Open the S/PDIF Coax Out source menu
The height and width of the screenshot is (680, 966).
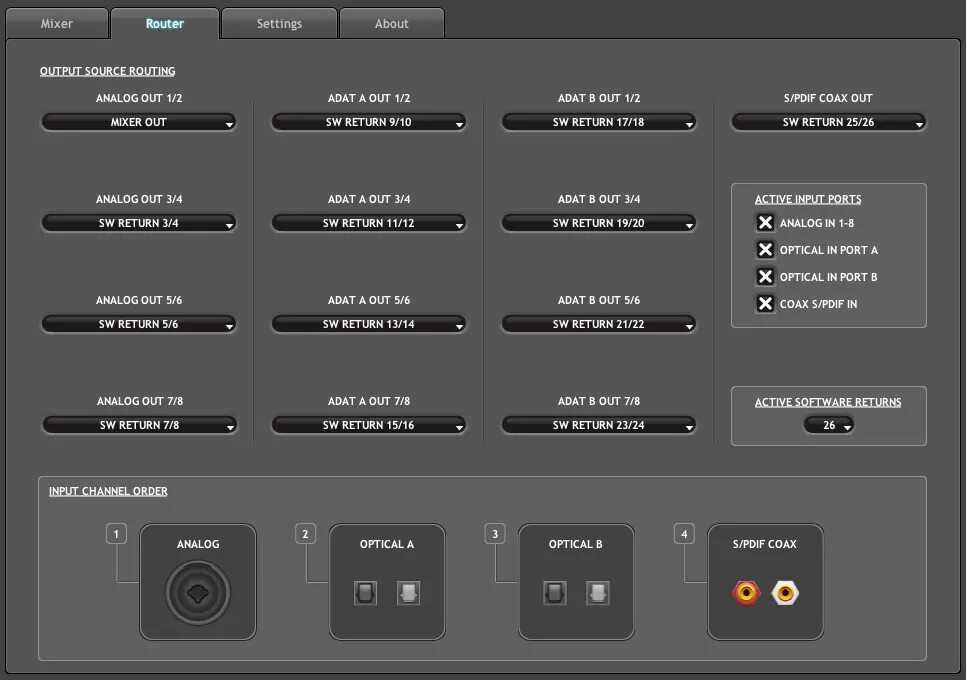click(828, 121)
